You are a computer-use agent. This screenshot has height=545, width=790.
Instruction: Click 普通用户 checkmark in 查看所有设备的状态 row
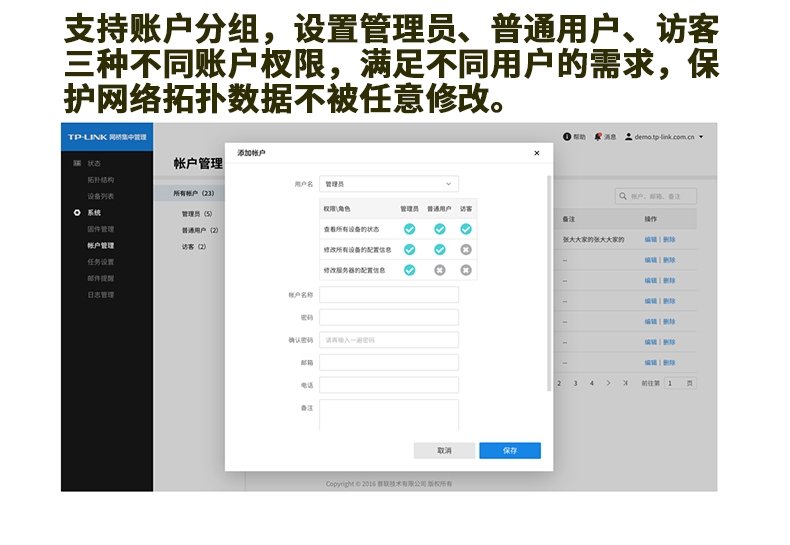point(440,229)
